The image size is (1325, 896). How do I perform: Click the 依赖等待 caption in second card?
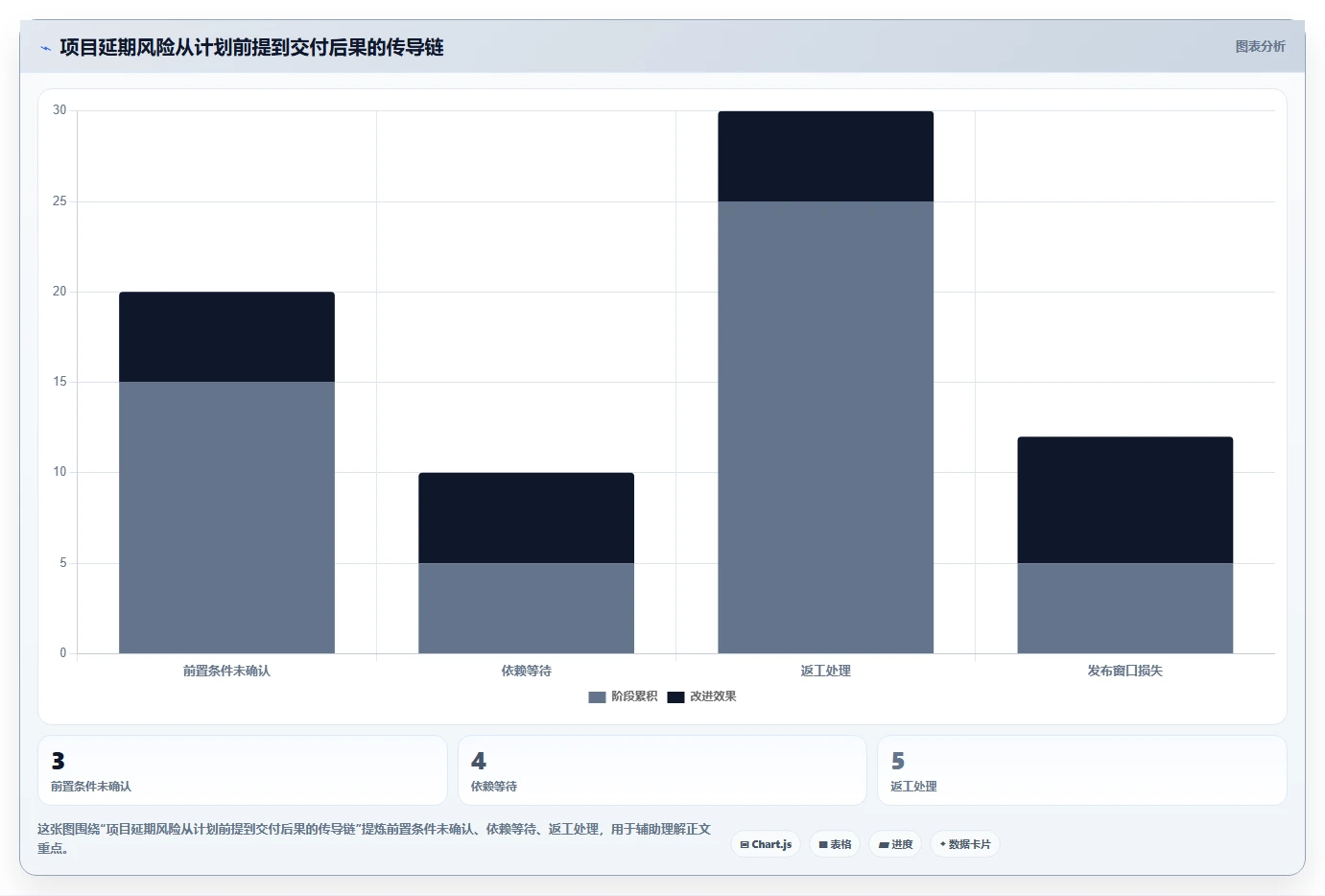pyautogui.click(x=494, y=787)
